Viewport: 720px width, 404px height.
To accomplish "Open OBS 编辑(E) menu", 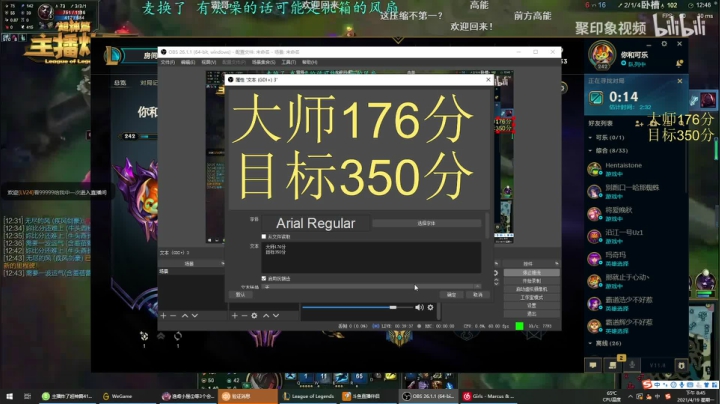I will (187, 62).
